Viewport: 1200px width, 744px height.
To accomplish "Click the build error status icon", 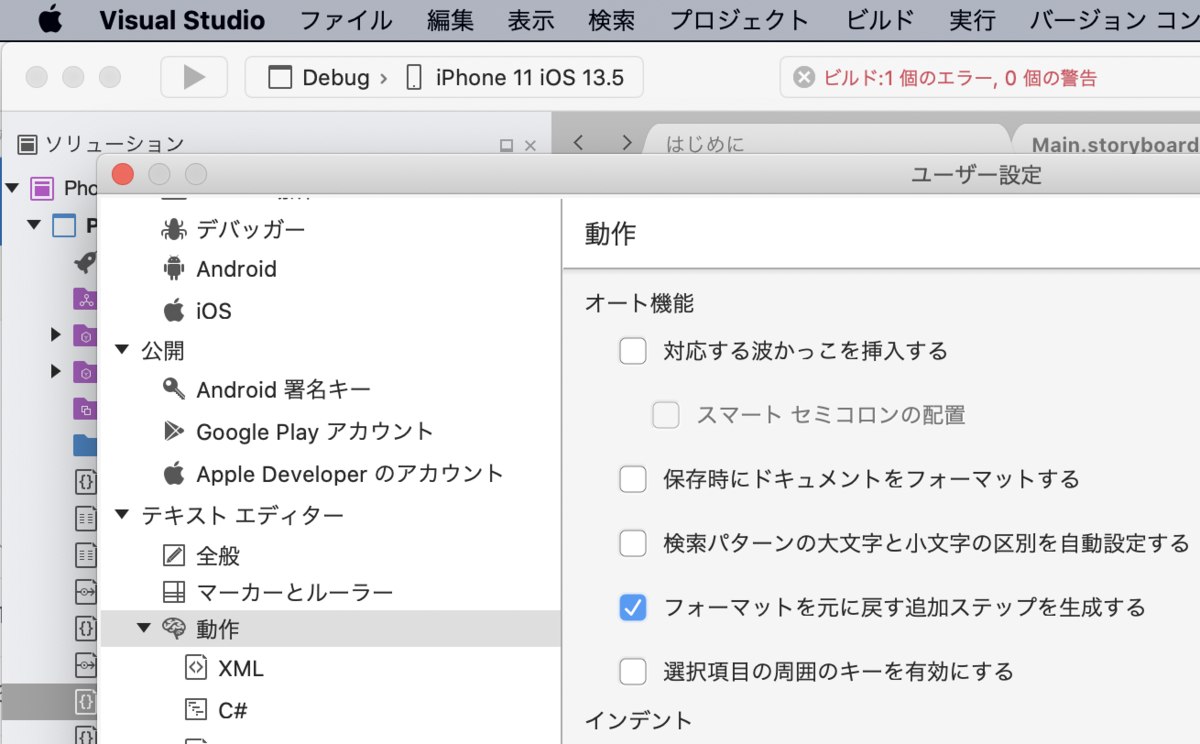I will (804, 77).
